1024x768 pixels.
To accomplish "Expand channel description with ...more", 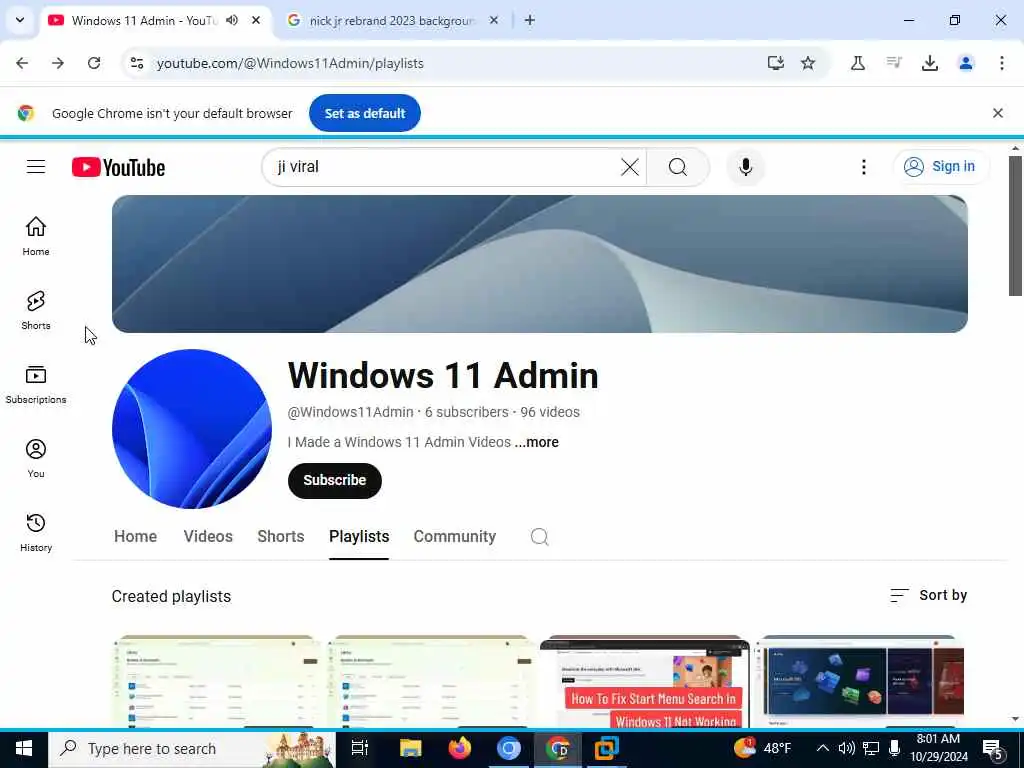I will coord(536,442).
